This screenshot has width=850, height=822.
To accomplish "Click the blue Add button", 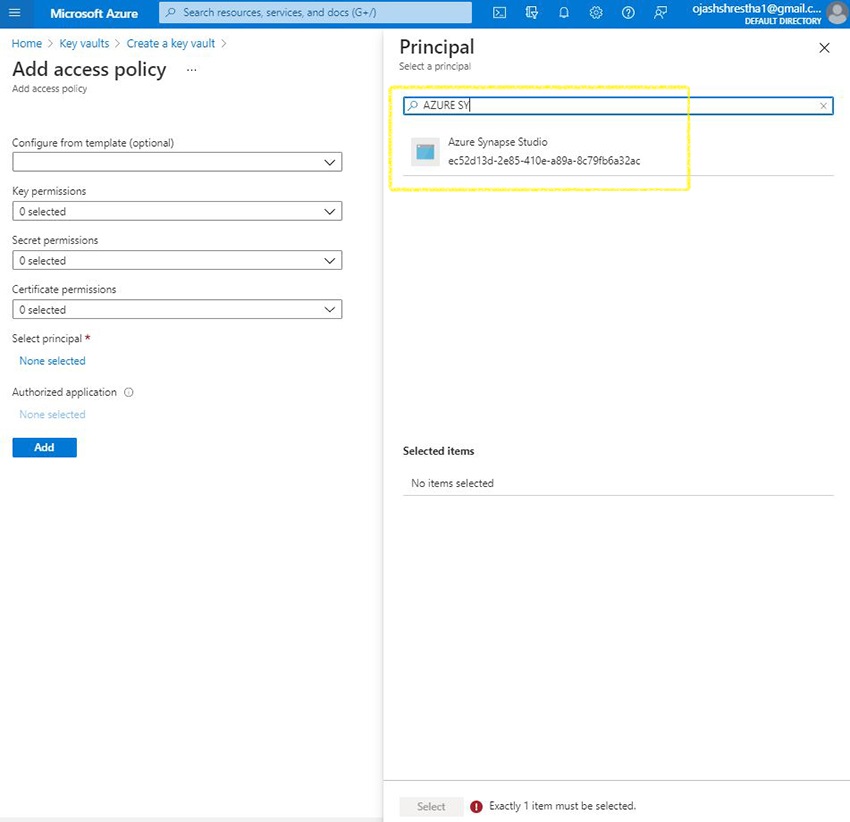I will 44,448.
